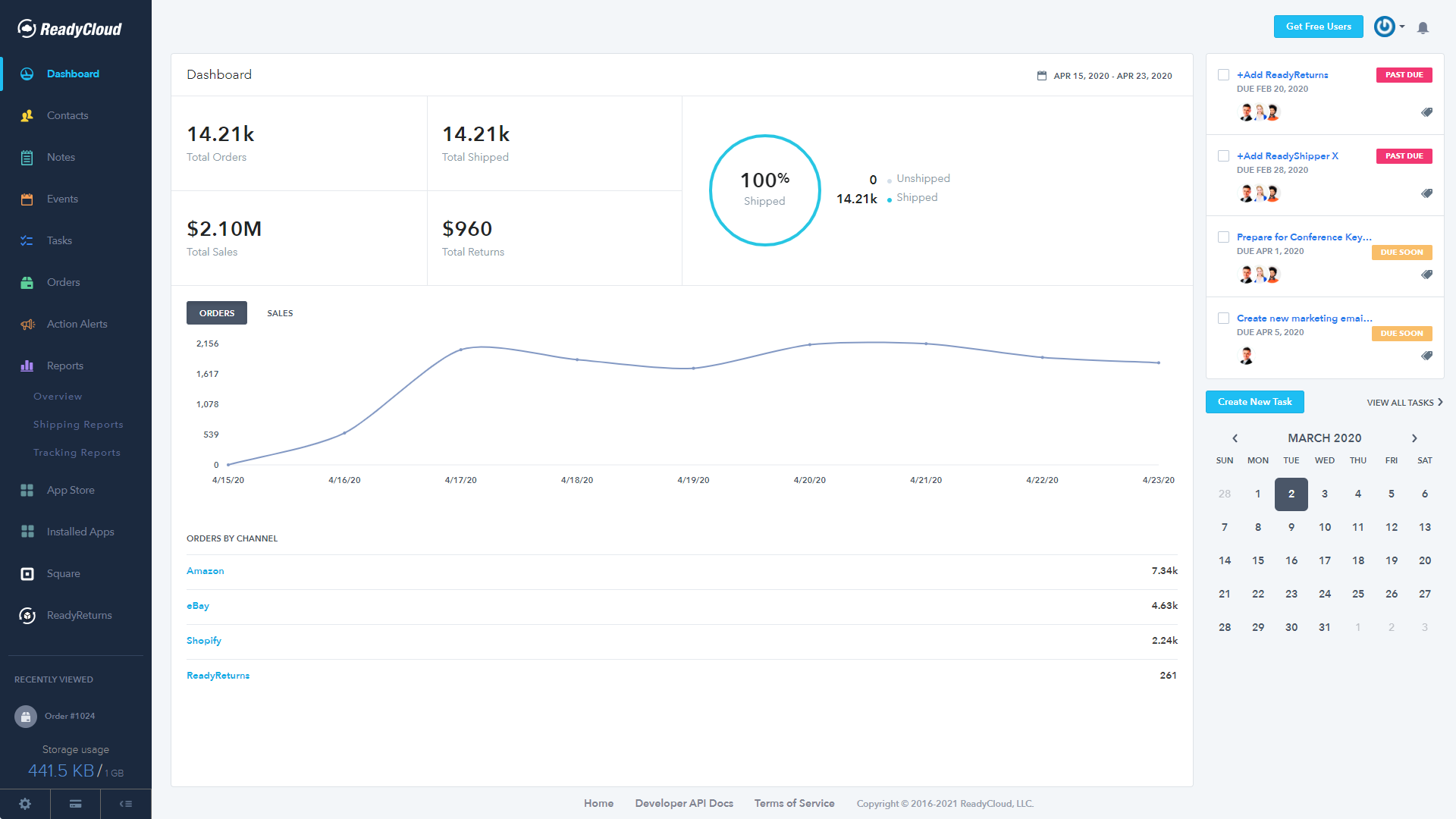Click the Get Free Users button
Screen dimensions: 1456x819
[1319, 26]
